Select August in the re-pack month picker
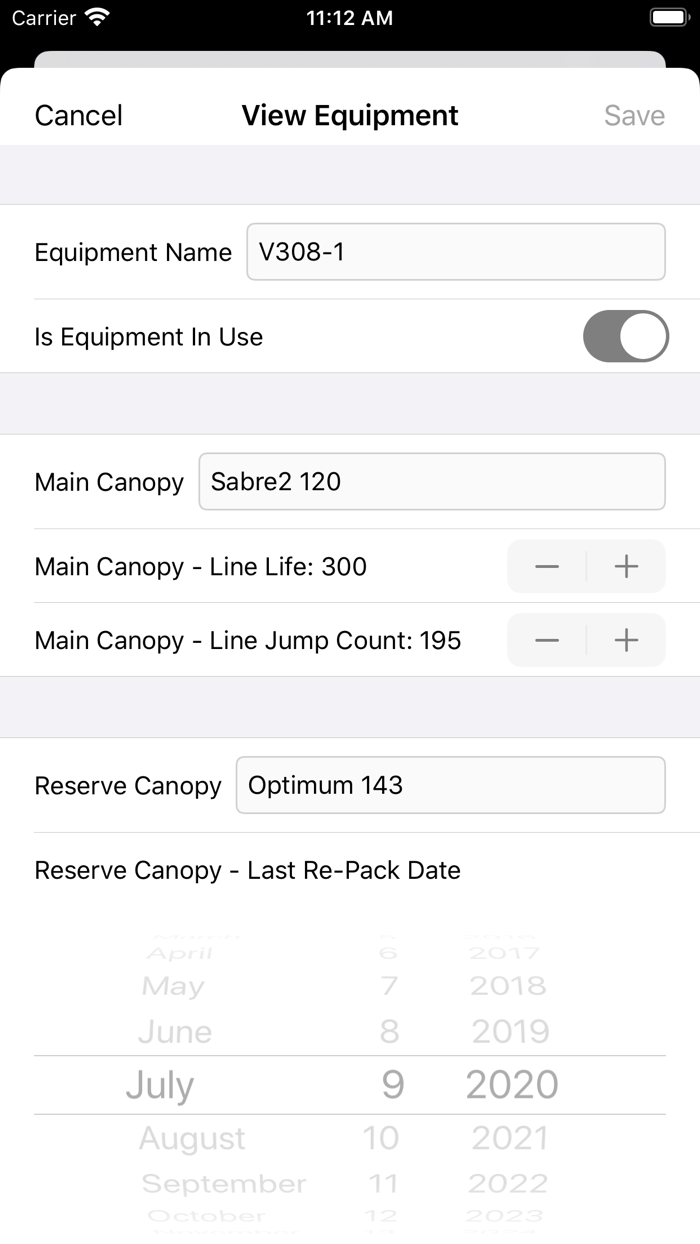The image size is (700, 1244). pos(192,1138)
